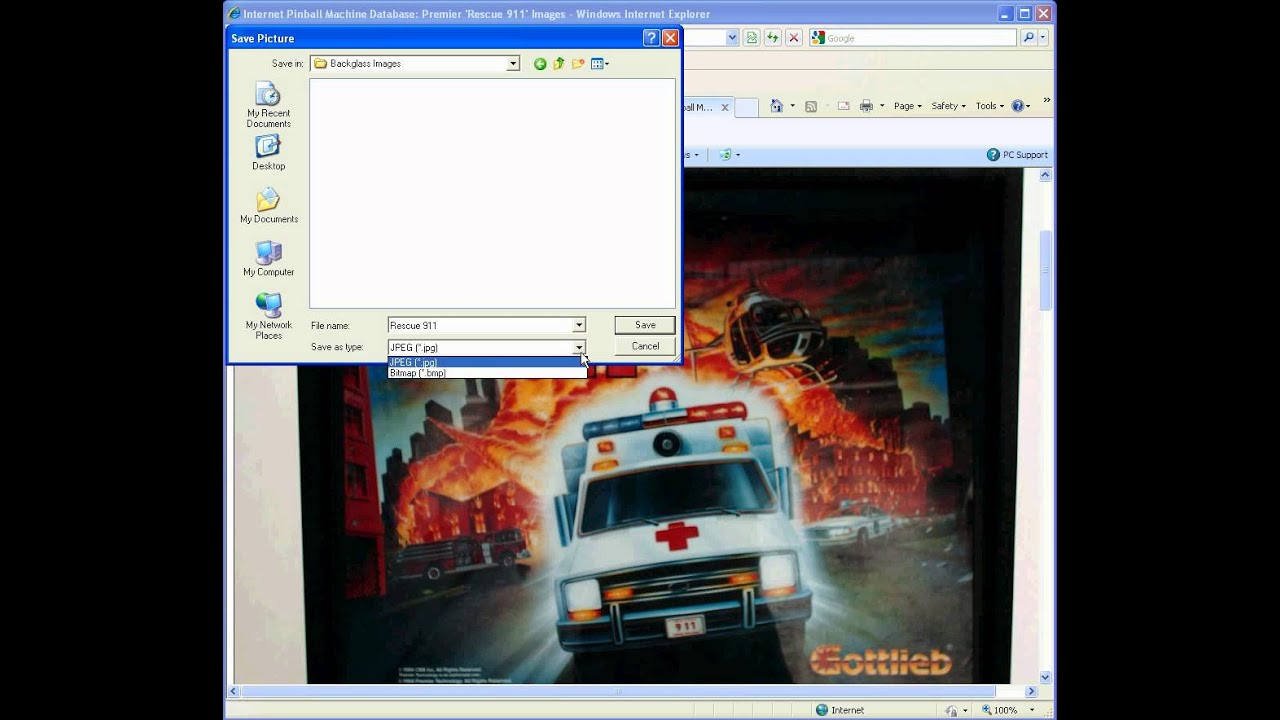Toggle Compatibility View in Internet Explorer

(752, 38)
